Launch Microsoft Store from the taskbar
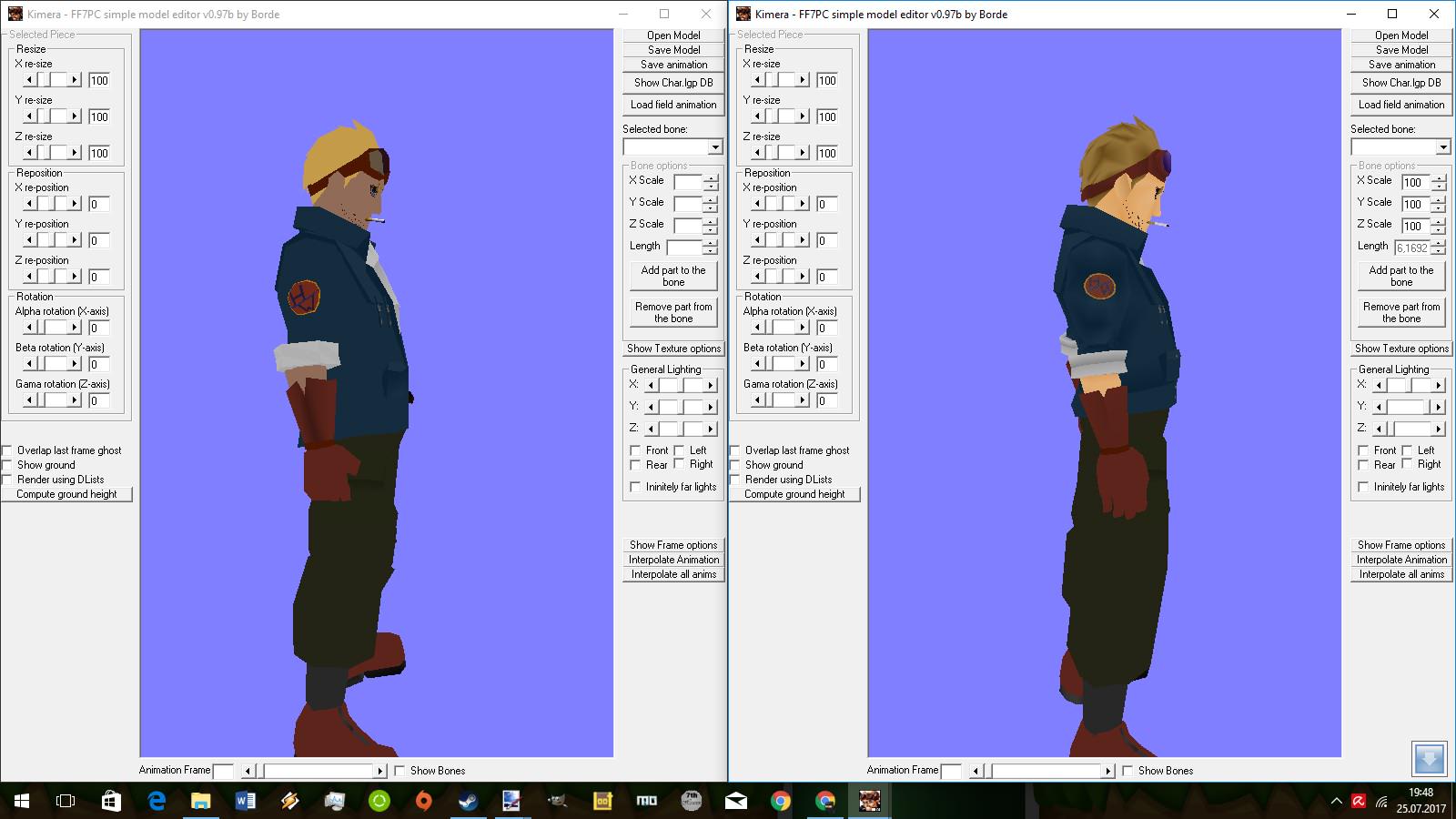Viewport: 1456px width, 819px height. click(x=111, y=801)
